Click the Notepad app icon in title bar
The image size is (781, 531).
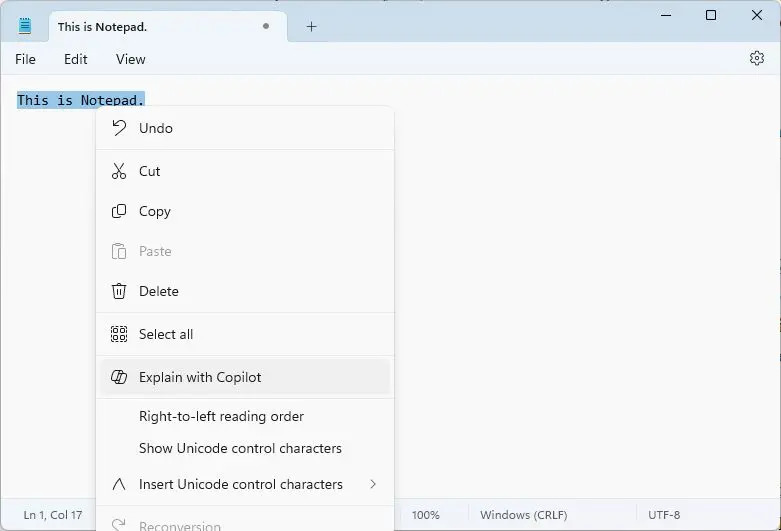25,27
